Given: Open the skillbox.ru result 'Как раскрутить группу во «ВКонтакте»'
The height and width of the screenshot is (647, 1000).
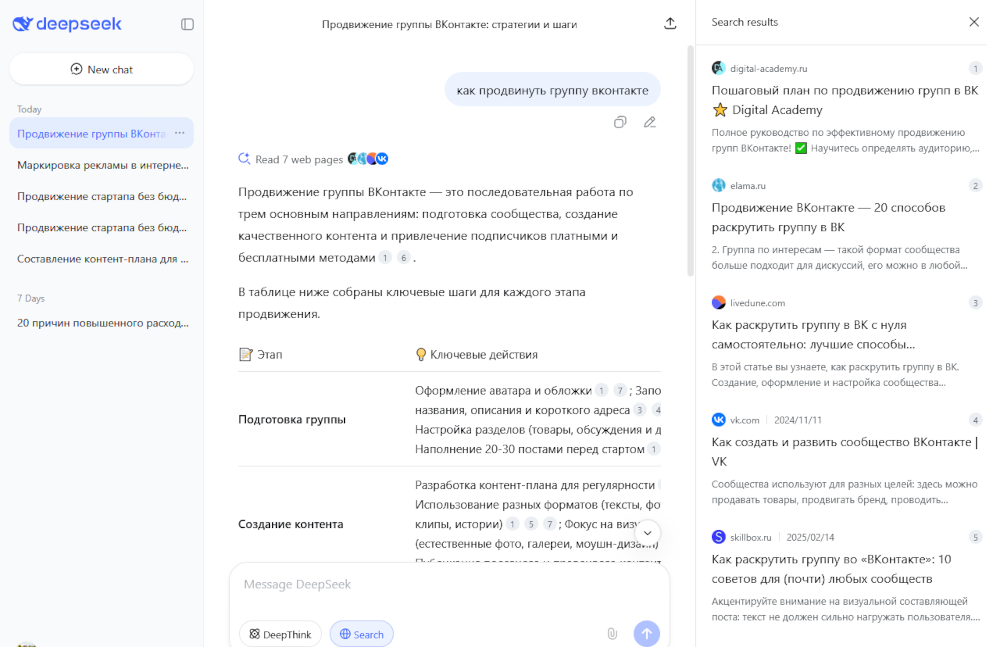Looking at the screenshot, I should [x=831, y=569].
